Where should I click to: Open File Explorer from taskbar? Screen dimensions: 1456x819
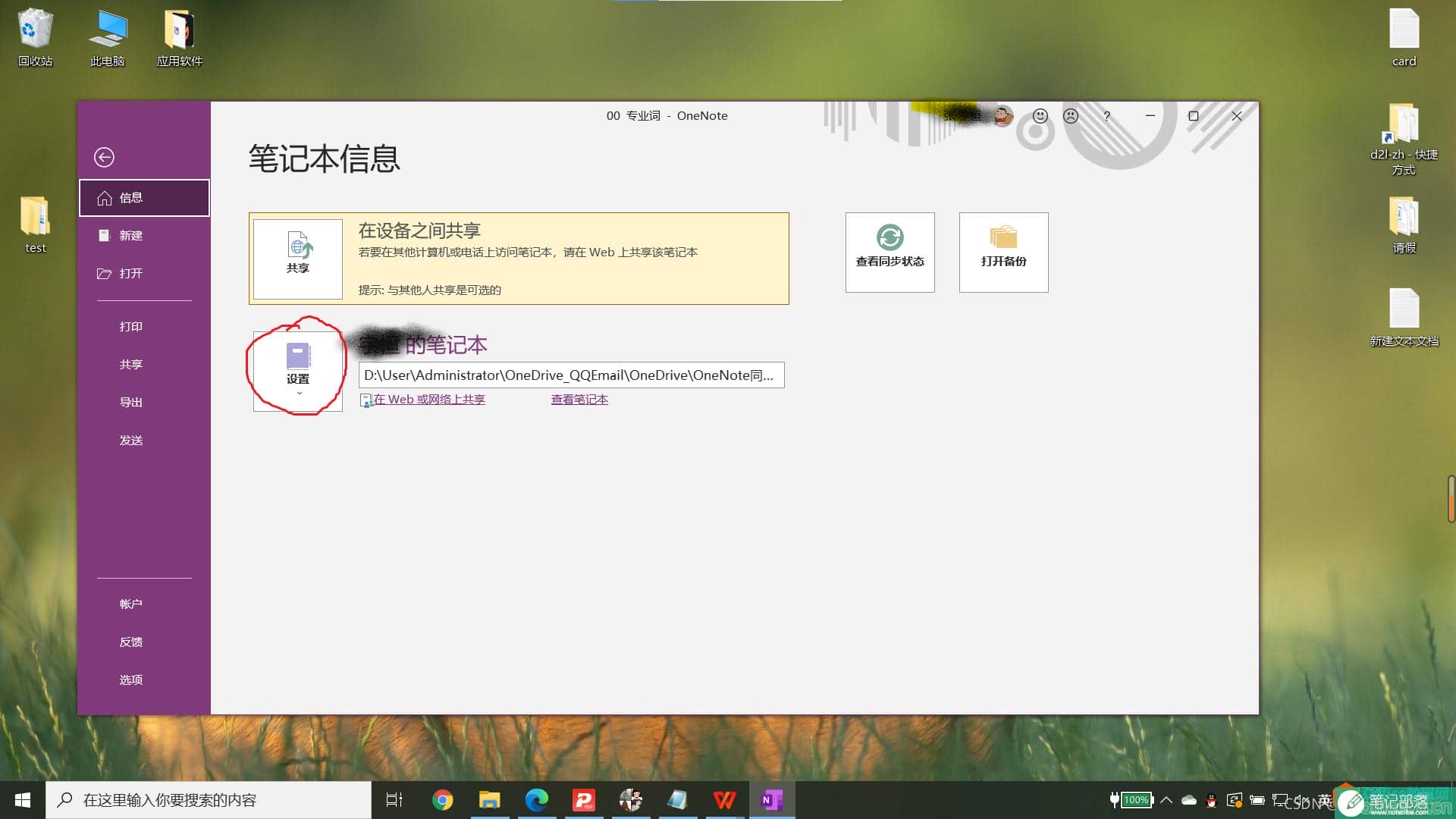[489, 800]
